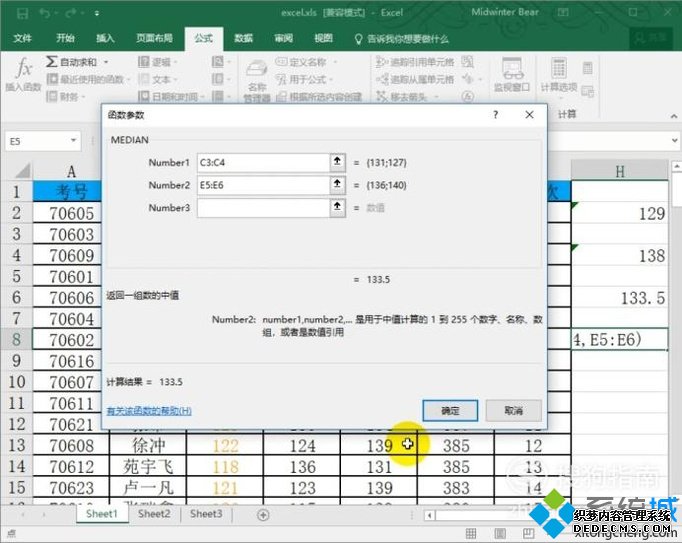Customize Quick Access Toolbar dropdown

pyautogui.click(x=97, y=13)
